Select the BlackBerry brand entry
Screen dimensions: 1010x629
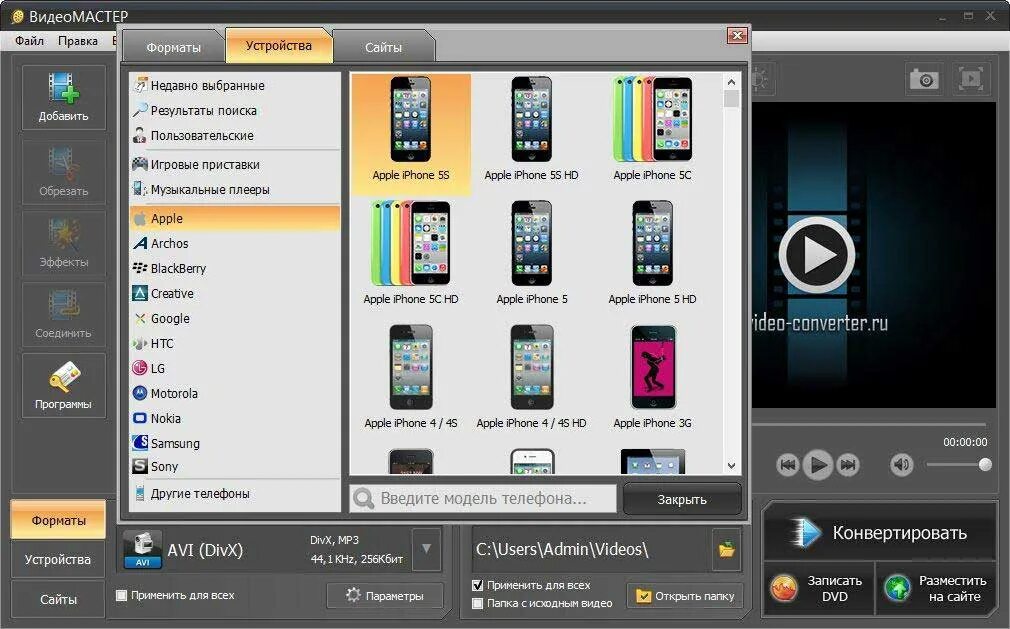[x=234, y=268]
